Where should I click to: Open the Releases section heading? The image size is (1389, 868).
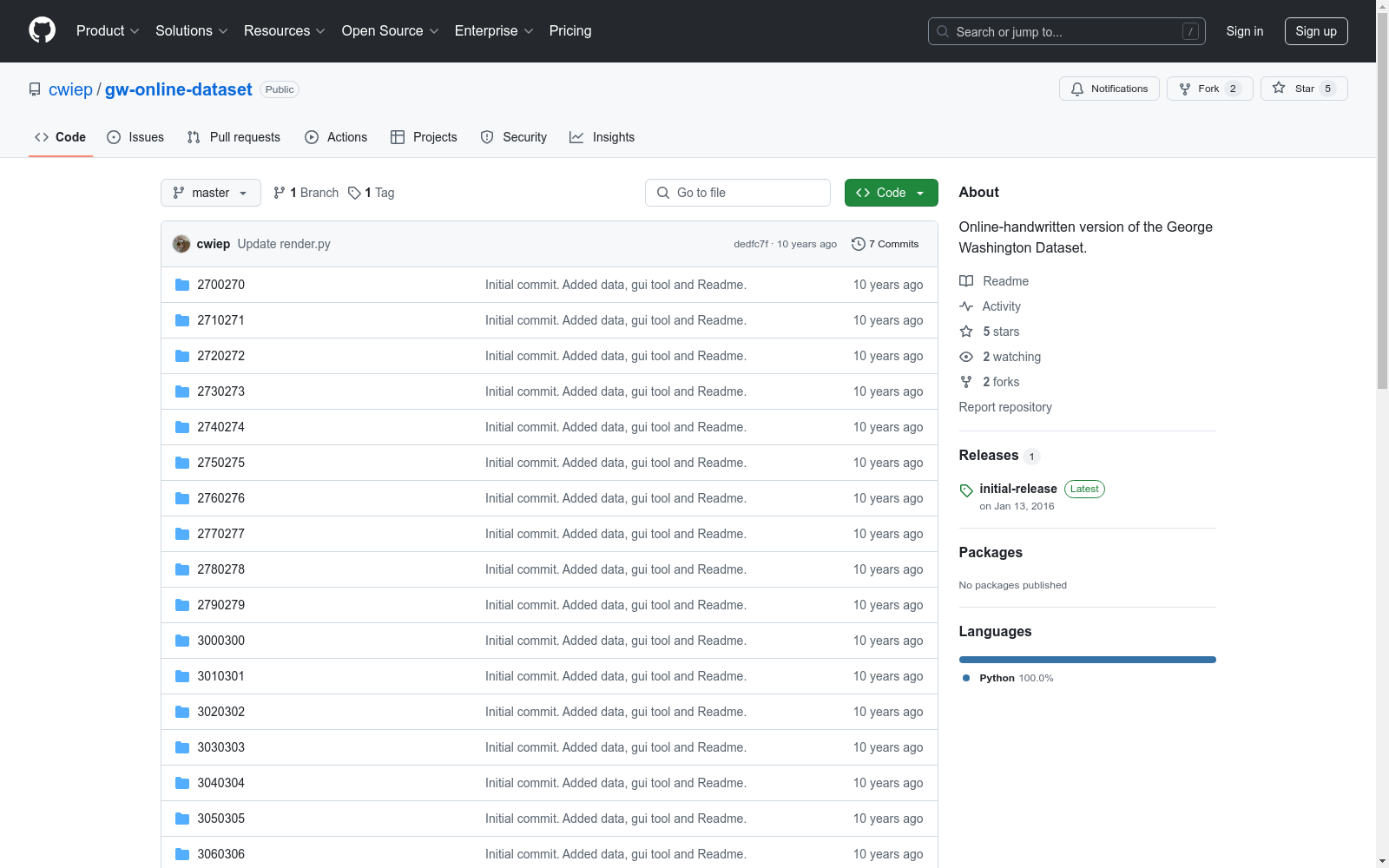[989, 456]
